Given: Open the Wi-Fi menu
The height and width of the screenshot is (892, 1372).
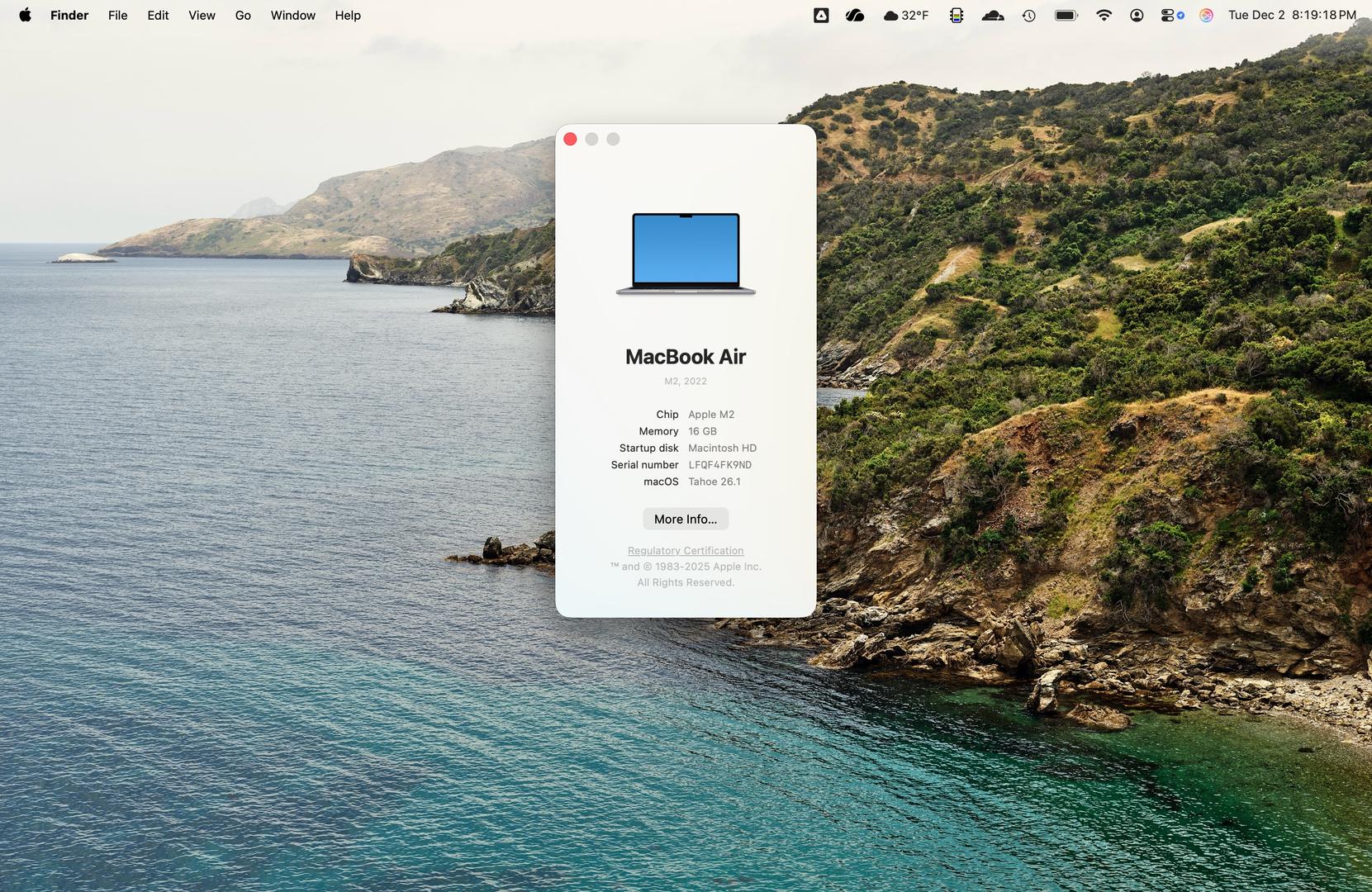Looking at the screenshot, I should pos(1104,15).
